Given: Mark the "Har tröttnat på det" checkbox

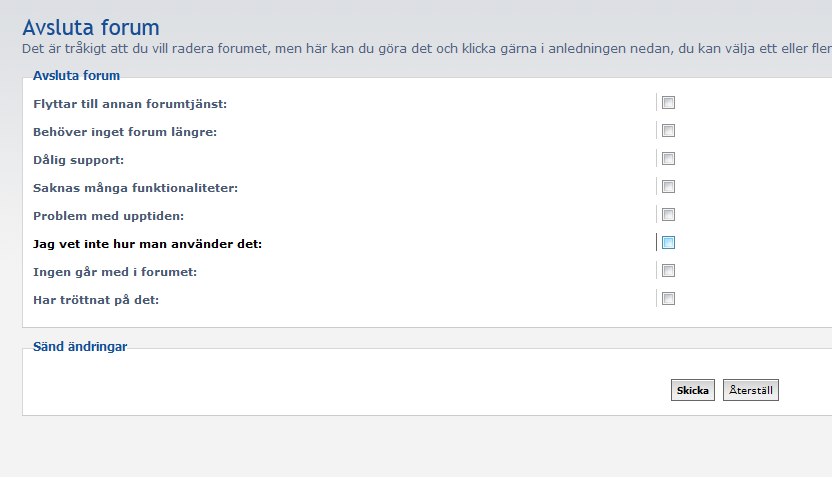Looking at the screenshot, I should pos(668,298).
